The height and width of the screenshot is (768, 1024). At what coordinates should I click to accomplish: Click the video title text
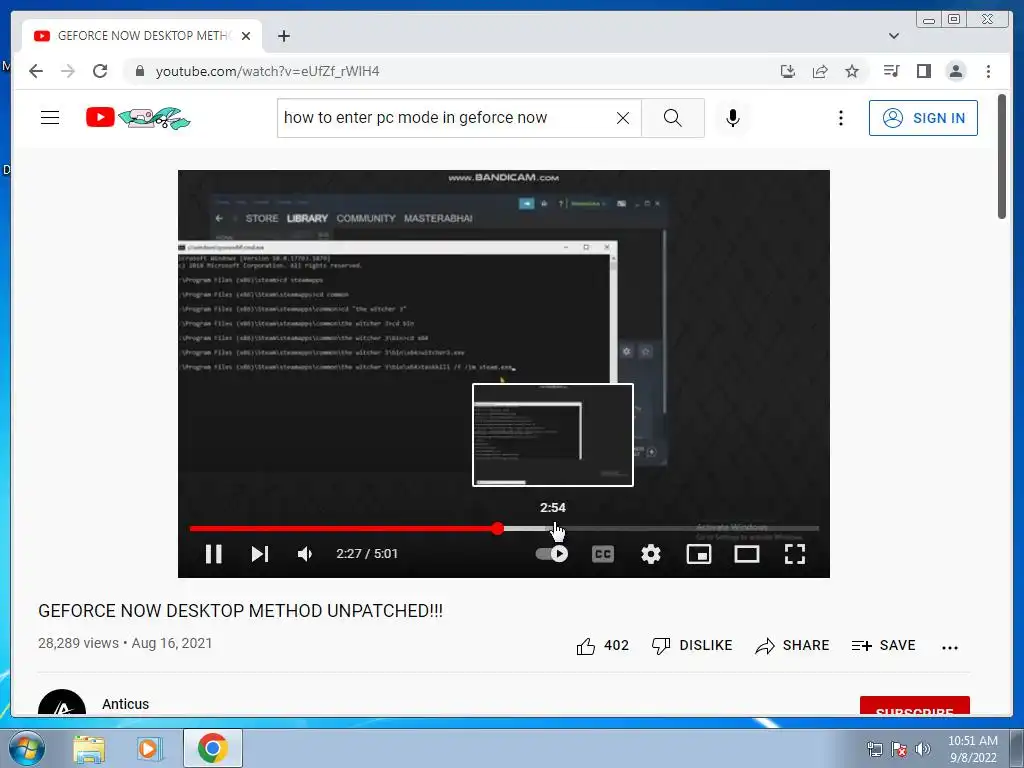(240, 611)
